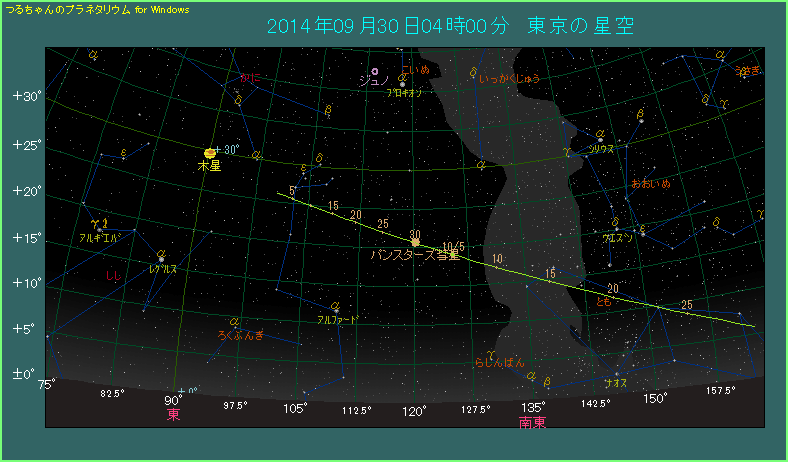Click the Jupiter (木星) planet icon
Screen dimensions: 788x462
pos(209,153)
